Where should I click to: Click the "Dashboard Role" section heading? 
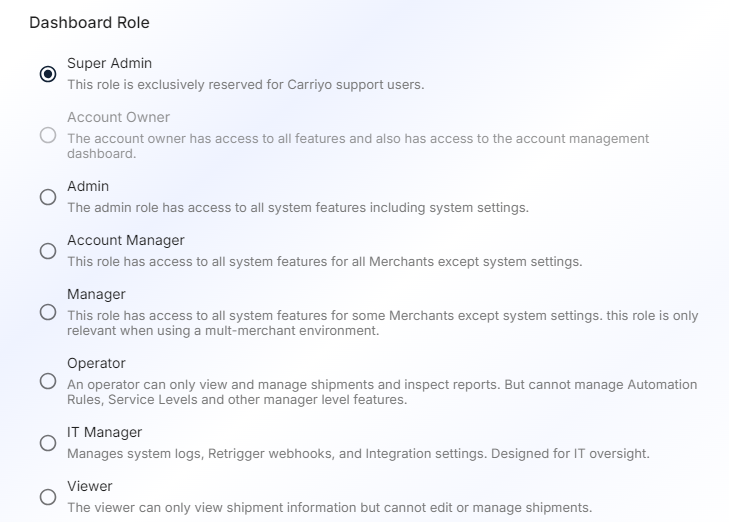[89, 22]
